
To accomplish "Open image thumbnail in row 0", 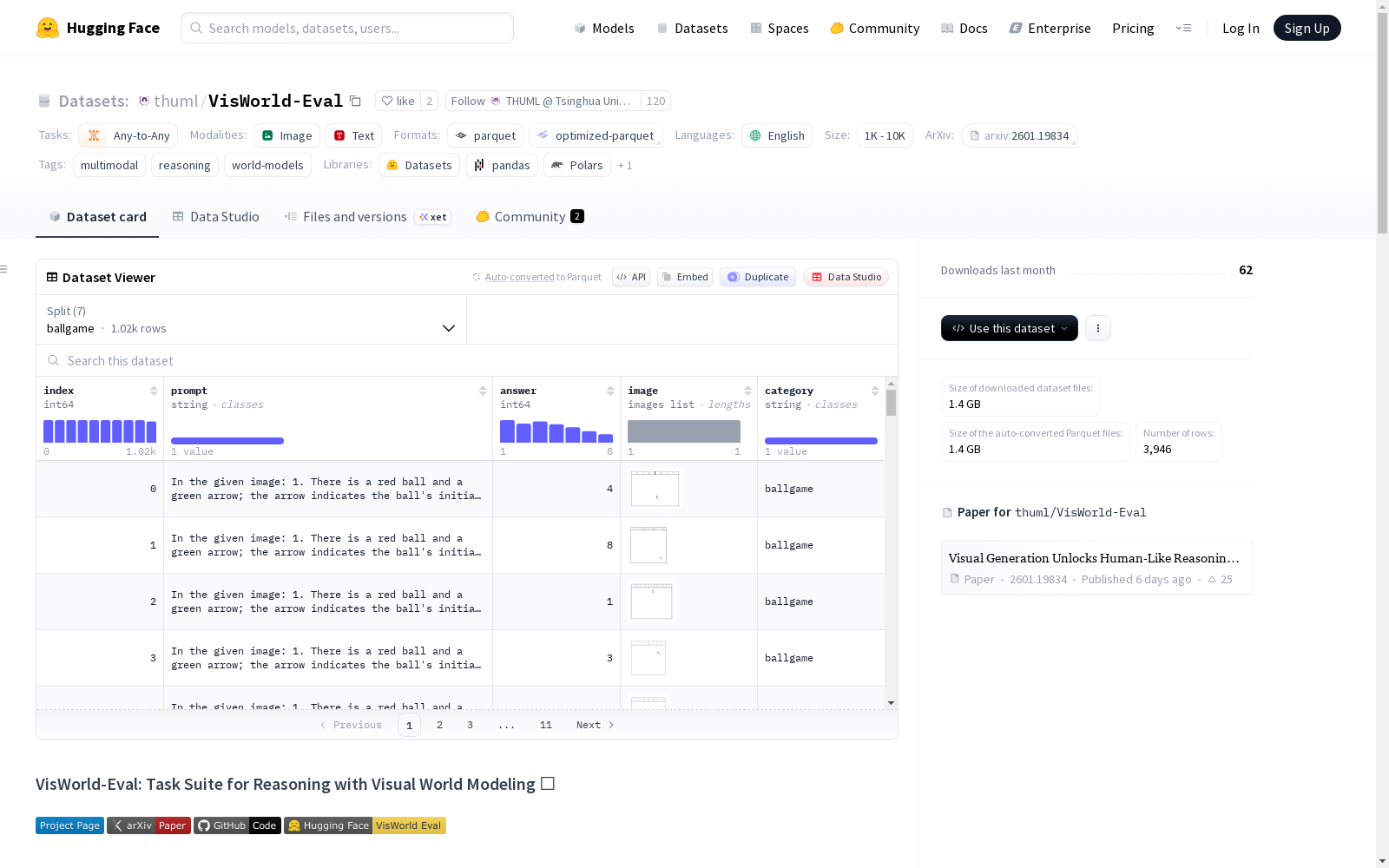I will coord(655,489).
